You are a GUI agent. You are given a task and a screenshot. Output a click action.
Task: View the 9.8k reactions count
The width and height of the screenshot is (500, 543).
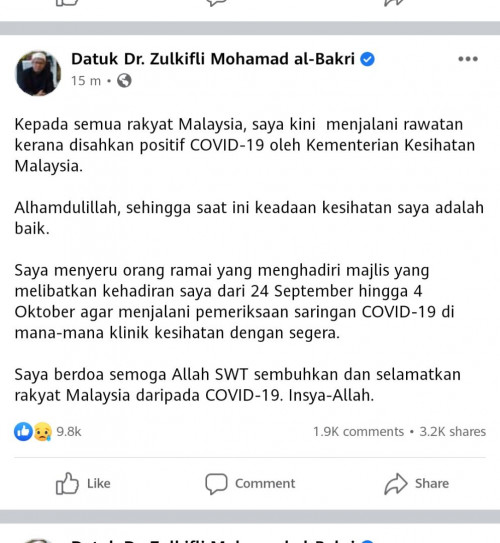[69, 432]
